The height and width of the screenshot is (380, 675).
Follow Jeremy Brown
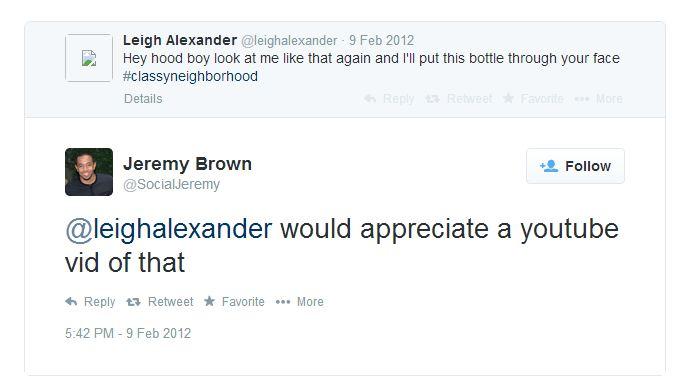[x=575, y=166]
